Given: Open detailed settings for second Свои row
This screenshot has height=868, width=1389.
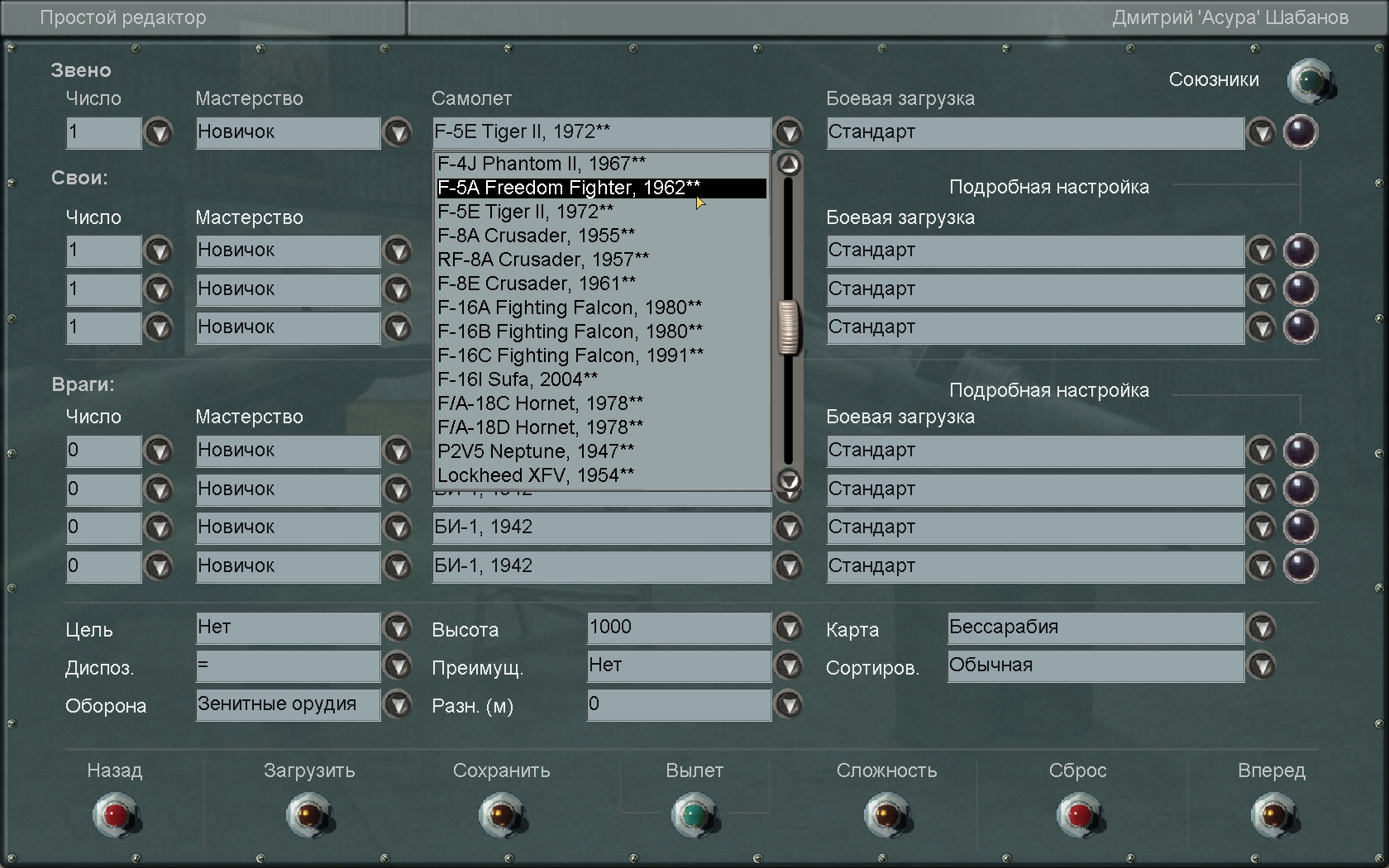Looking at the screenshot, I should pyautogui.click(x=1301, y=289).
